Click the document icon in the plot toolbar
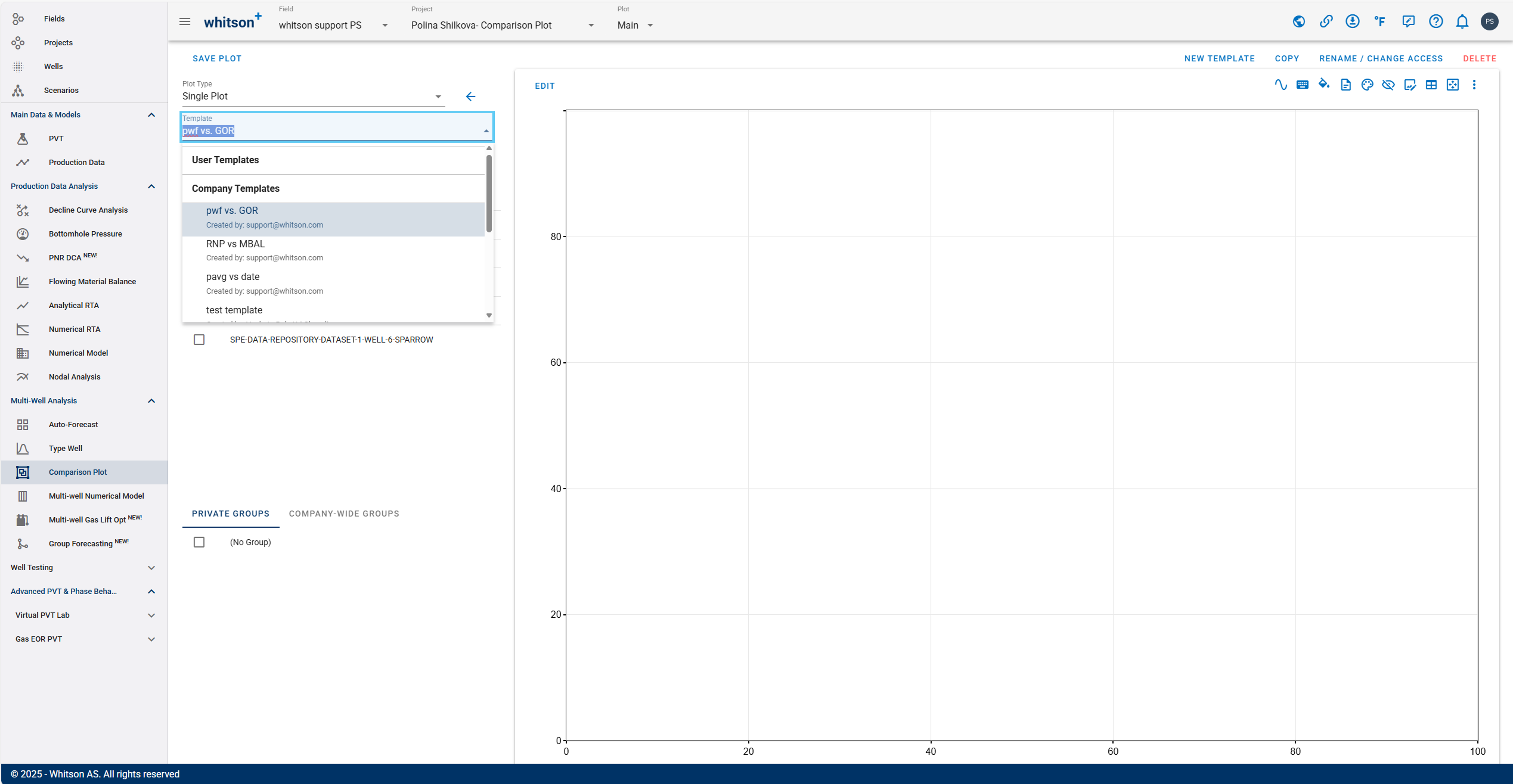This screenshot has width=1513, height=784. tap(1346, 85)
